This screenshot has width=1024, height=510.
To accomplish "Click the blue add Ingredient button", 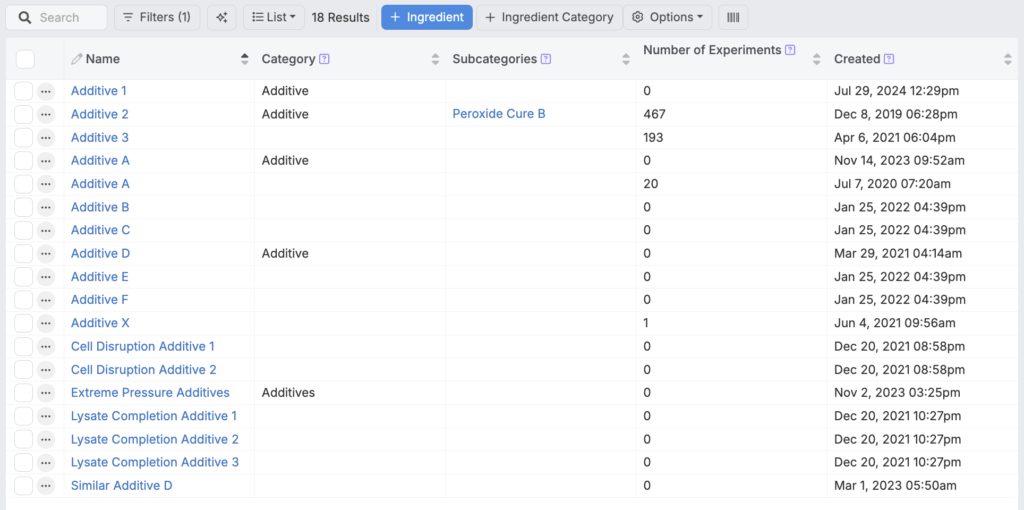I will (426, 17).
